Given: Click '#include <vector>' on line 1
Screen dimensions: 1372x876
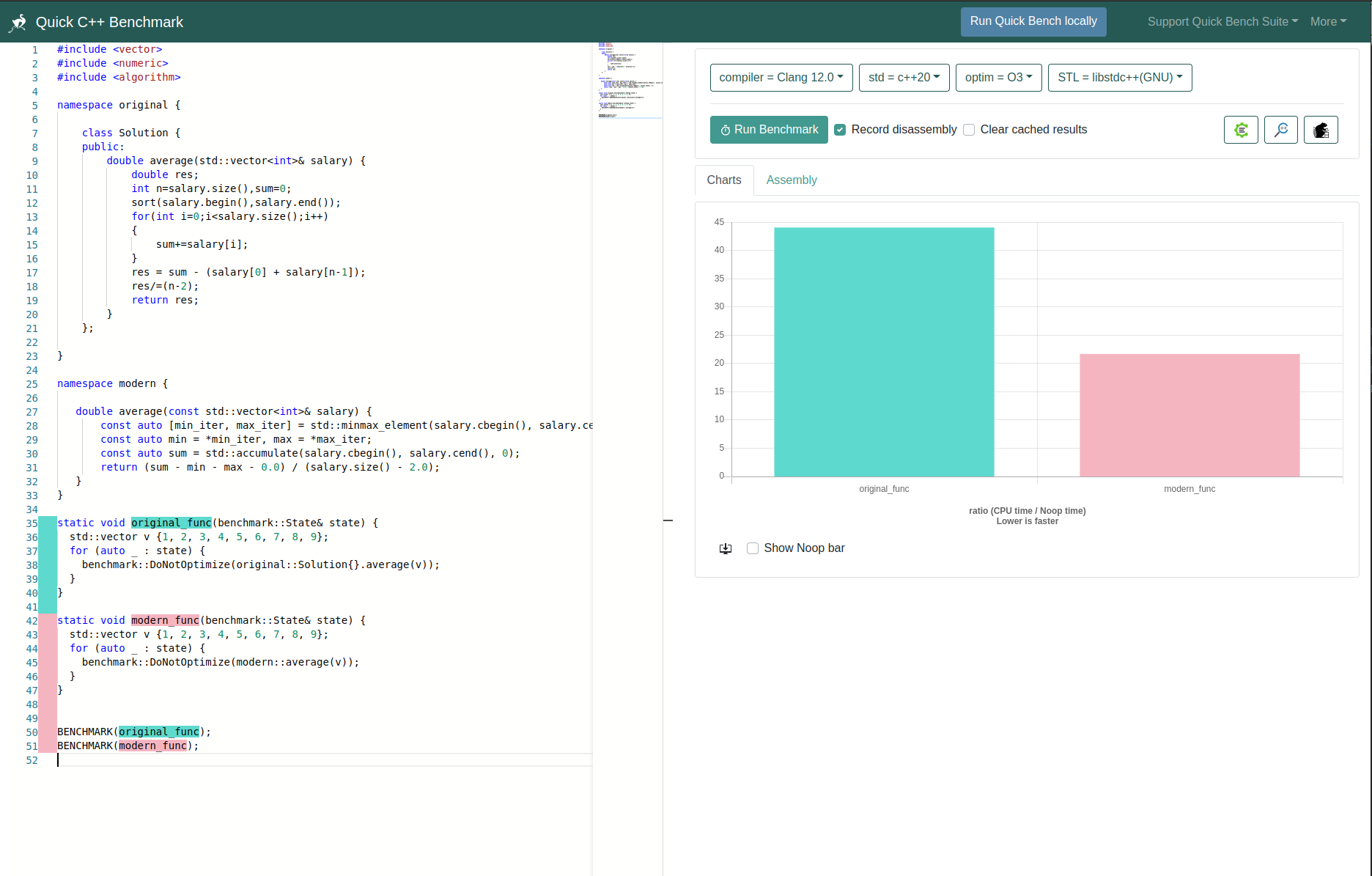Looking at the screenshot, I should click(110, 49).
